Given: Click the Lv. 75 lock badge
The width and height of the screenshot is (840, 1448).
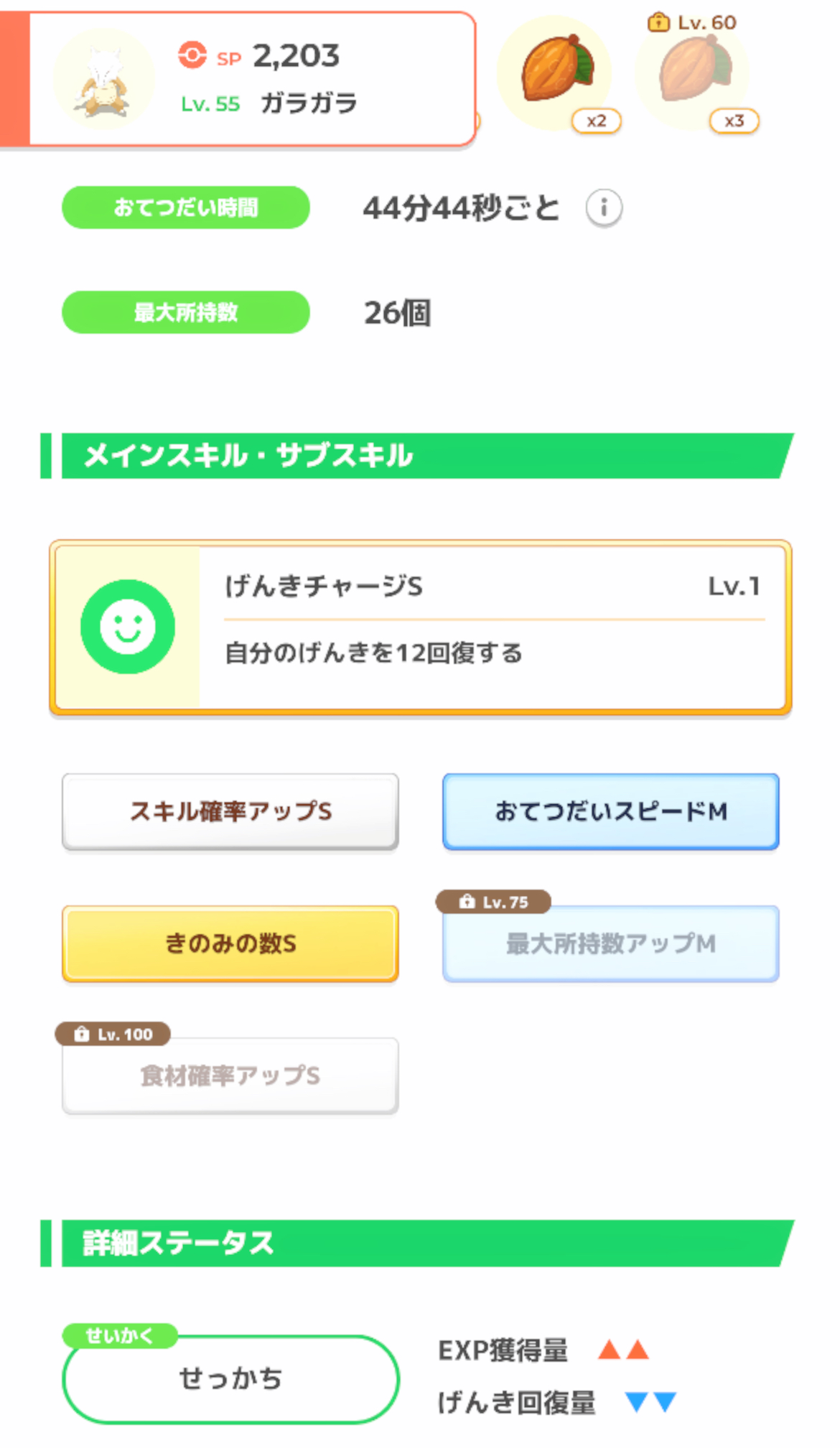Looking at the screenshot, I should tap(494, 902).
